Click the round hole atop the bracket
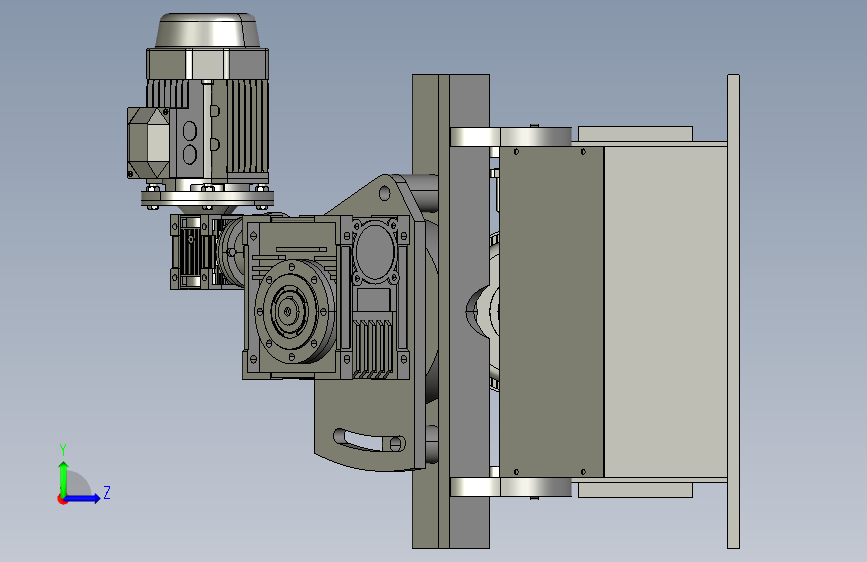Image resolution: width=867 pixels, height=562 pixels. [x=384, y=193]
